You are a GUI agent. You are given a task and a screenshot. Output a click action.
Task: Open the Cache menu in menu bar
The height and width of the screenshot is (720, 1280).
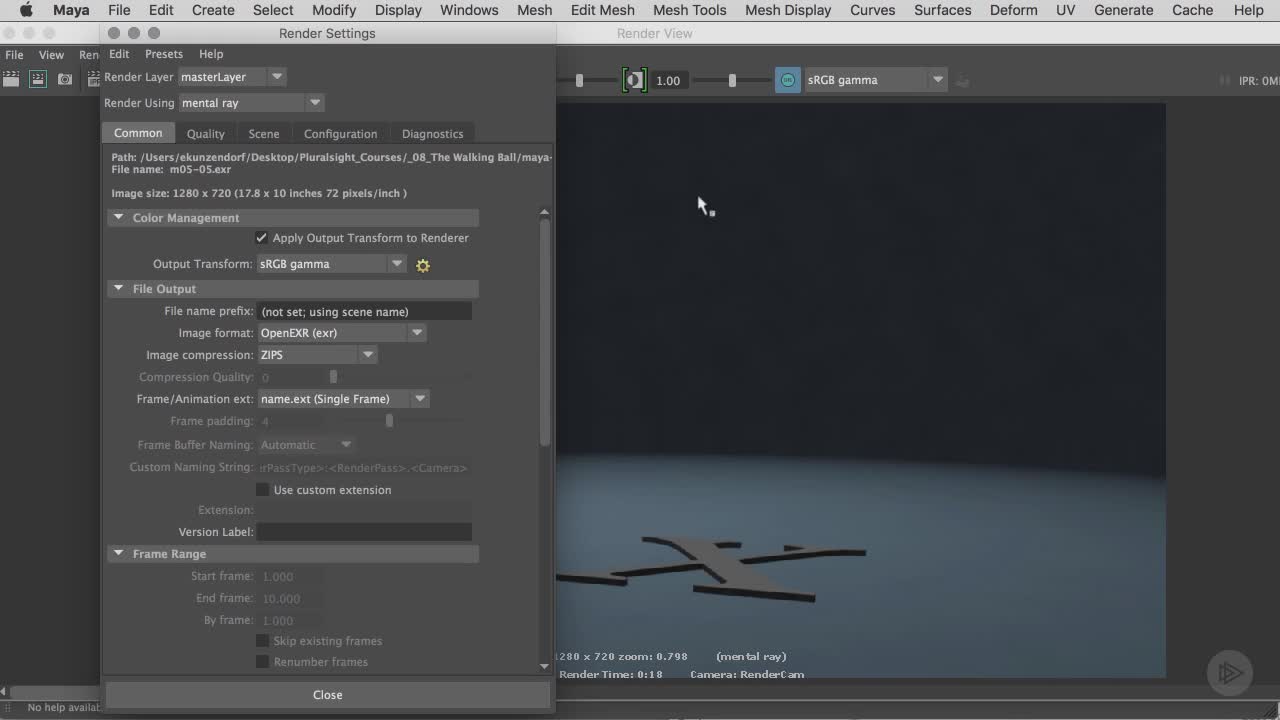[1192, 10]
